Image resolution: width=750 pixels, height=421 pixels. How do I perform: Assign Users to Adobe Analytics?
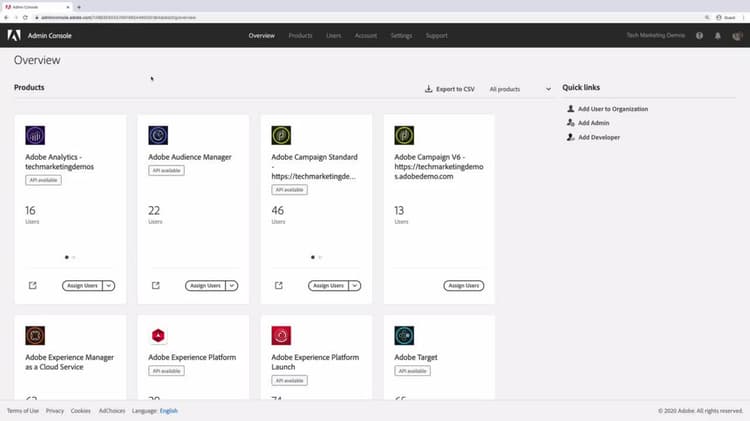(x=82, y=286)
